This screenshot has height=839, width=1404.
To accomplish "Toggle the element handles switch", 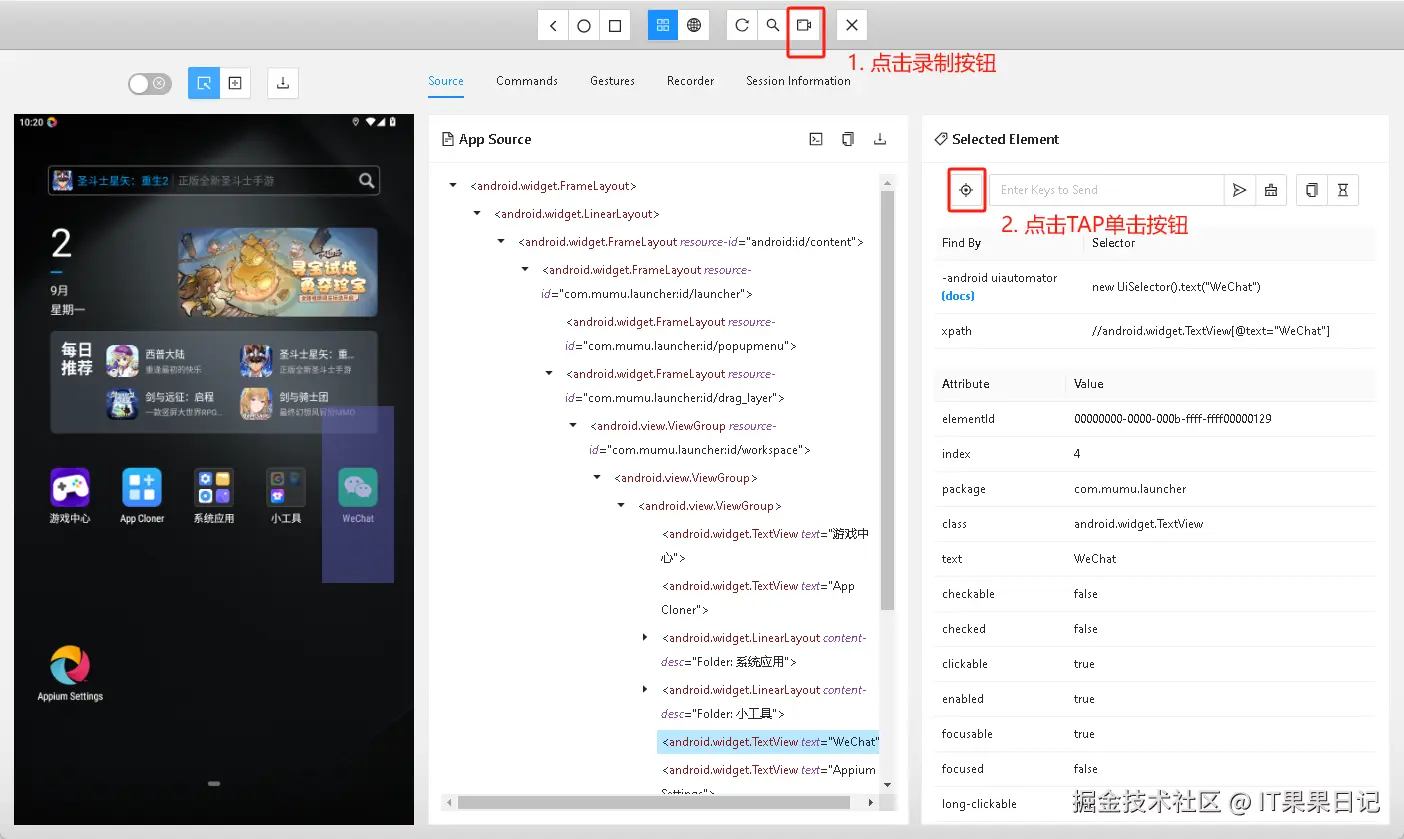I will pyautogui.click(x=150, y=84).
